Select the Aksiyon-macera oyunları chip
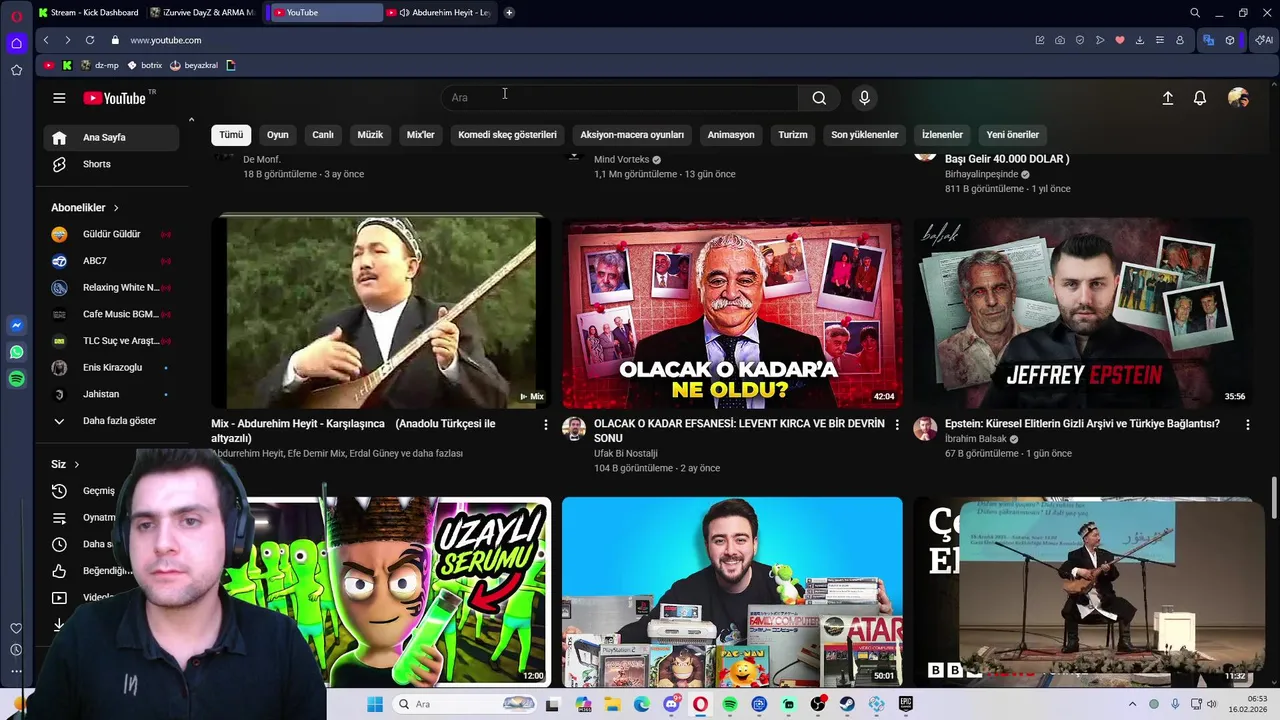Image resolution: width=1280 pixels, height=720 pixels. [632, 134]
